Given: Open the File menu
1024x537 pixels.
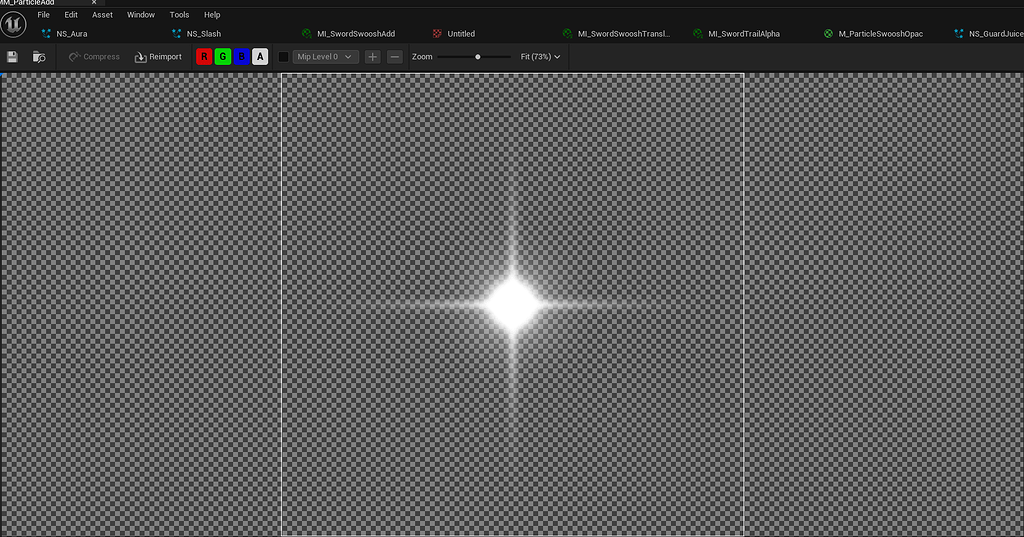Looking at the screenshot, I should 44,14.
